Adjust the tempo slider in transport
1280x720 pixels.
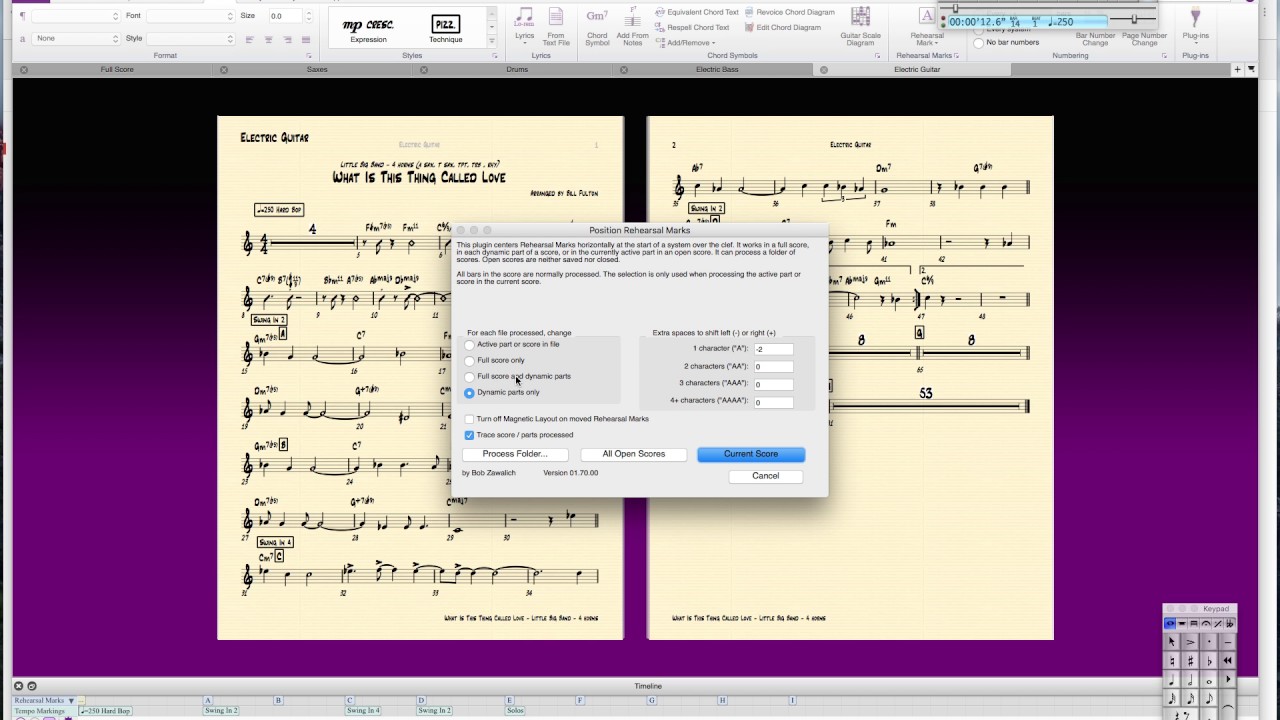click(1135, 20)
